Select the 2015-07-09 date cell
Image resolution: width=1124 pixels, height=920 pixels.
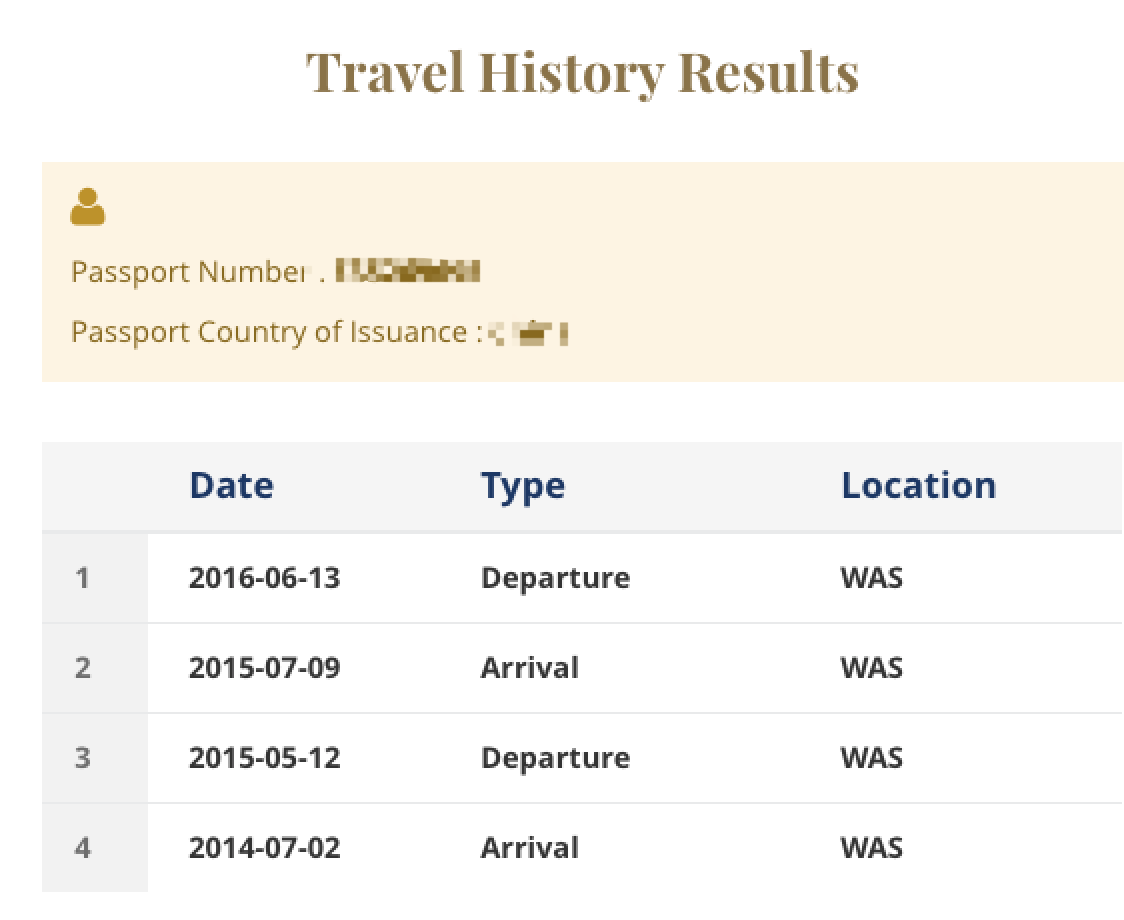pyautogui.click(x=264, y=668)
